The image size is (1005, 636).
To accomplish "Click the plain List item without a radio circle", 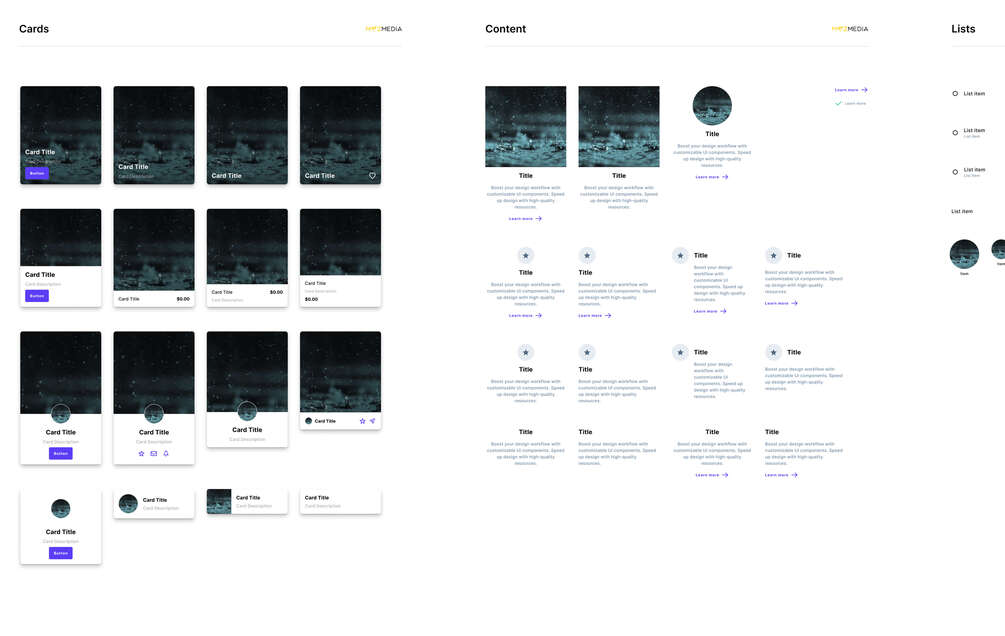I will (962, 211).
